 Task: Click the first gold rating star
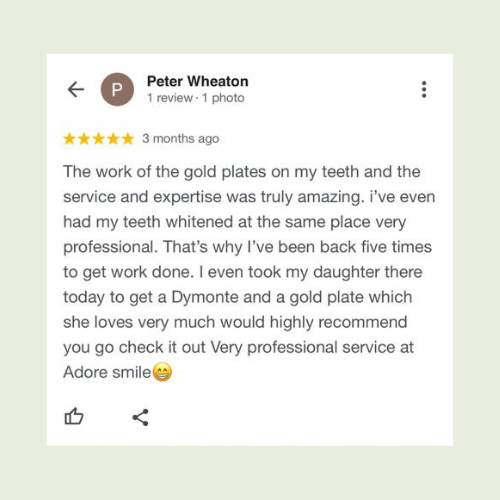70,139
